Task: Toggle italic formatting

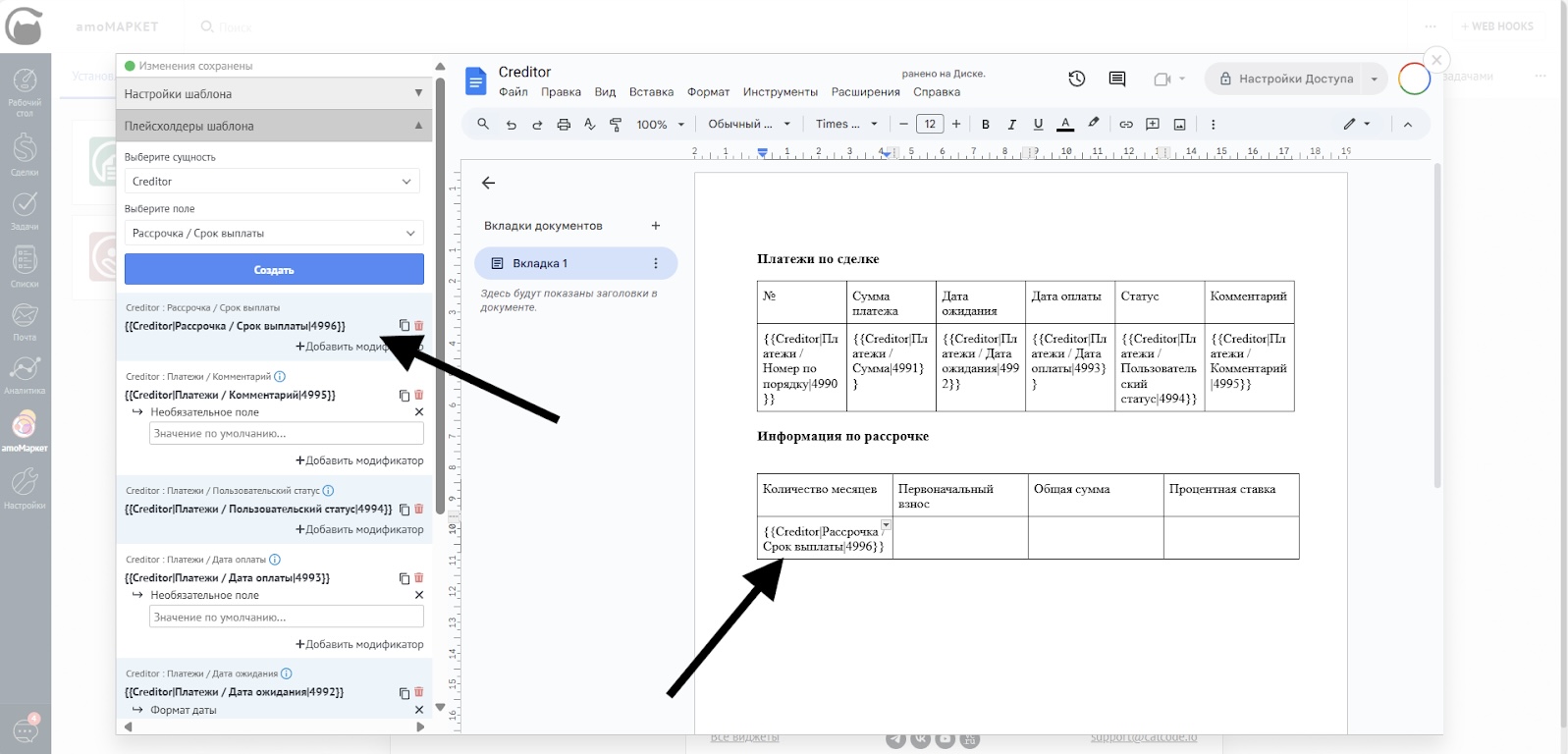Action: (1012, 125)
